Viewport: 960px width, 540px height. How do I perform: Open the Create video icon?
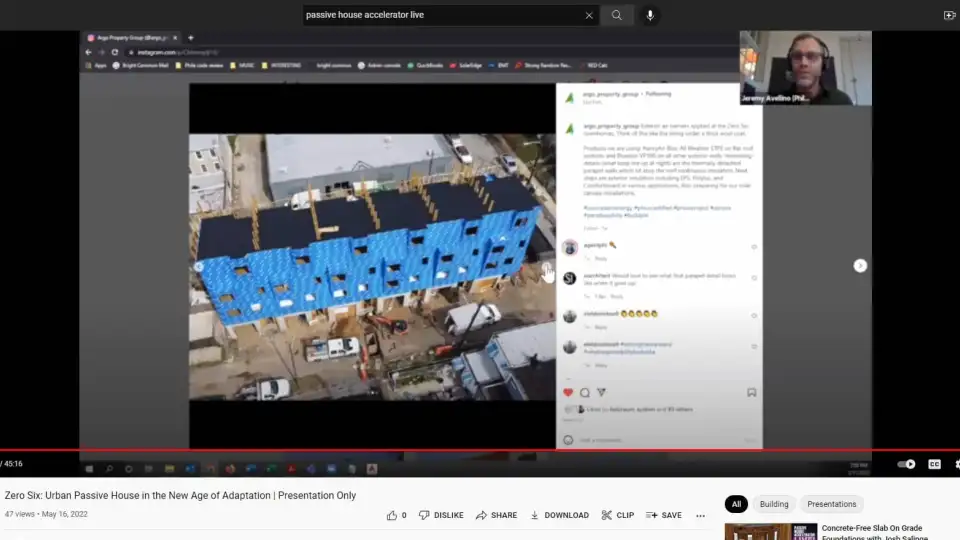coord(948,15)
